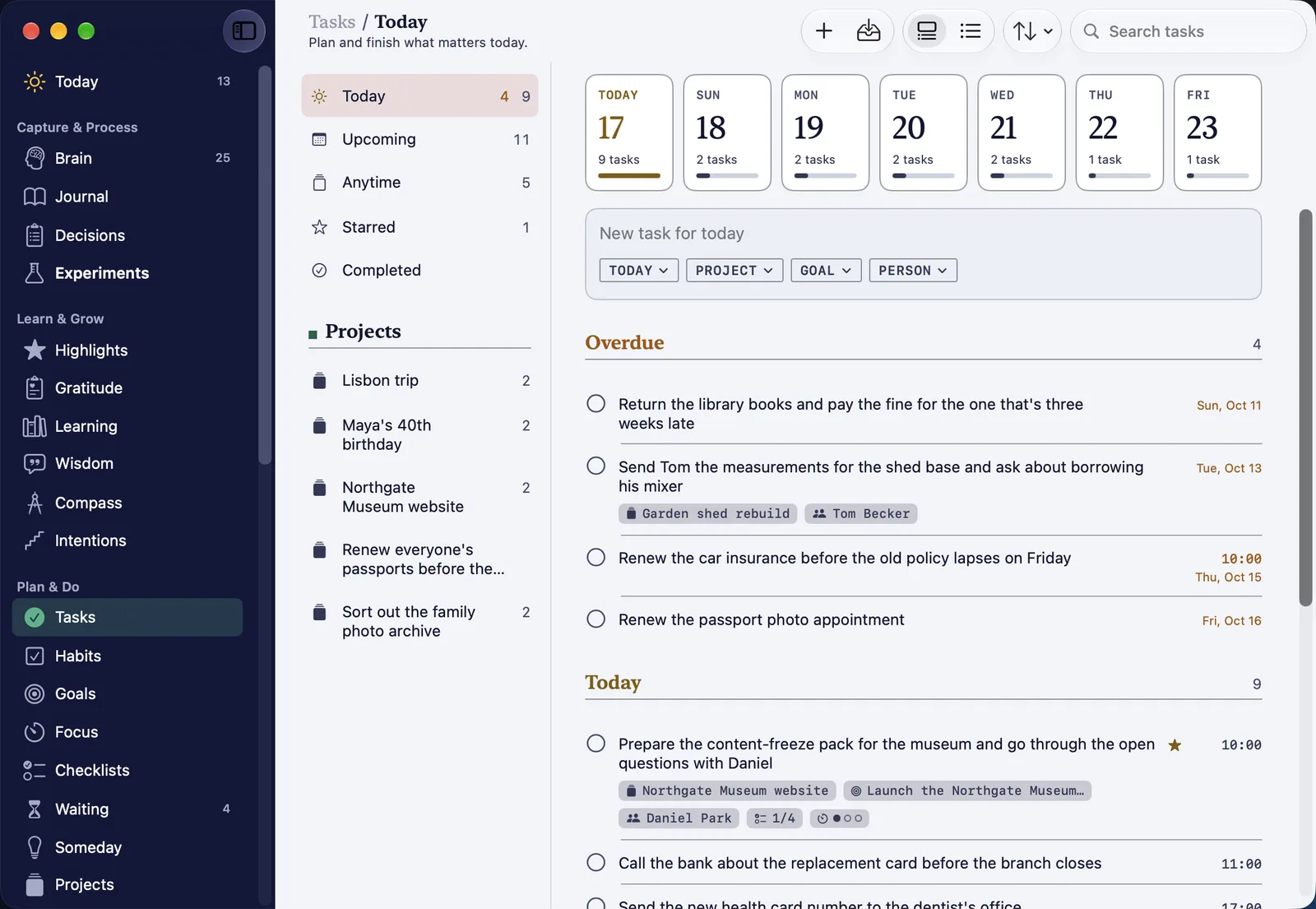Check off content-freeze pack task
1316x909 pixels.
[x=596, y=744]
